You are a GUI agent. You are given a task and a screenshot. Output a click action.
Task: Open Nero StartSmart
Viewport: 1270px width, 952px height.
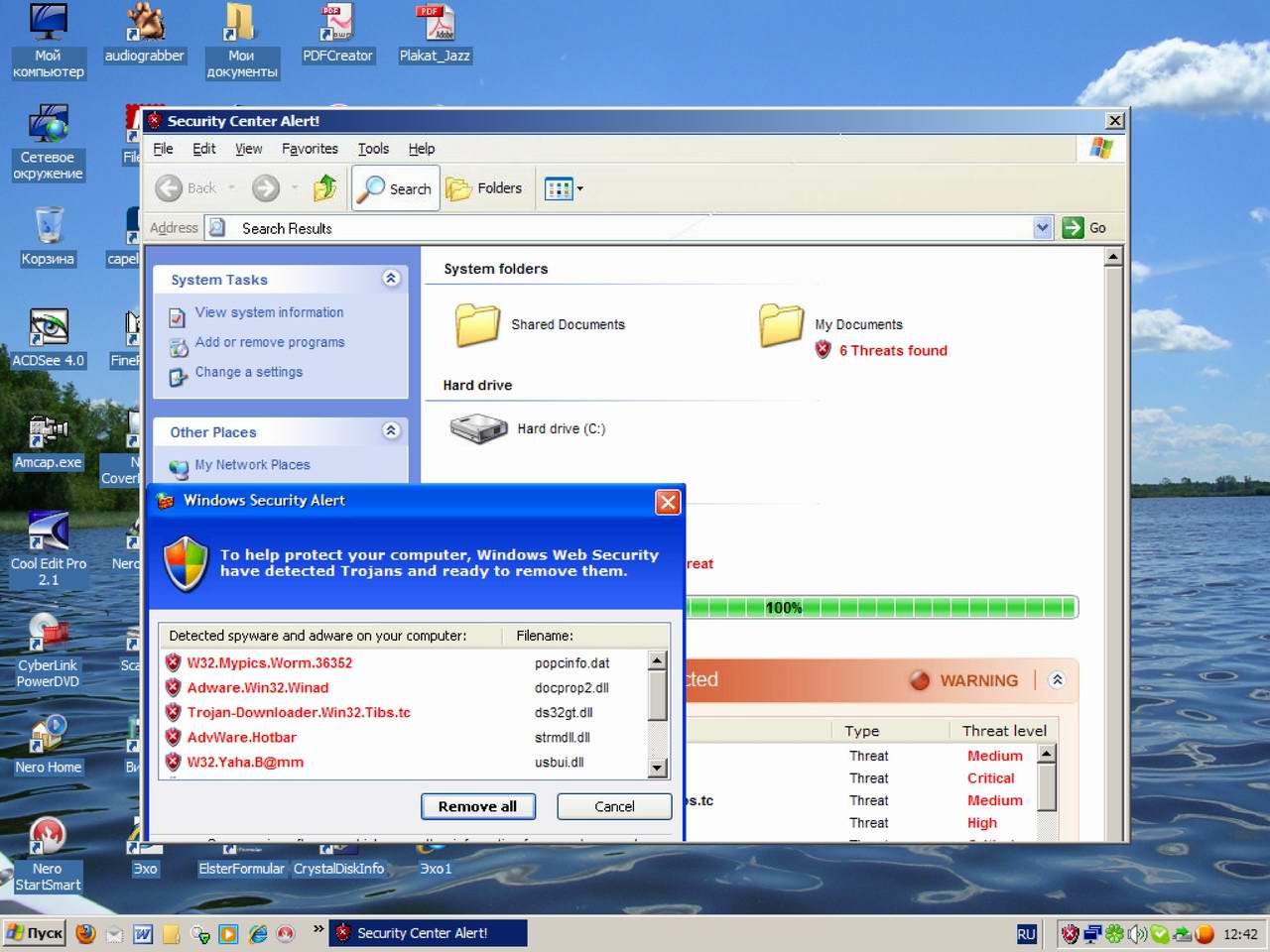point(48,855)
